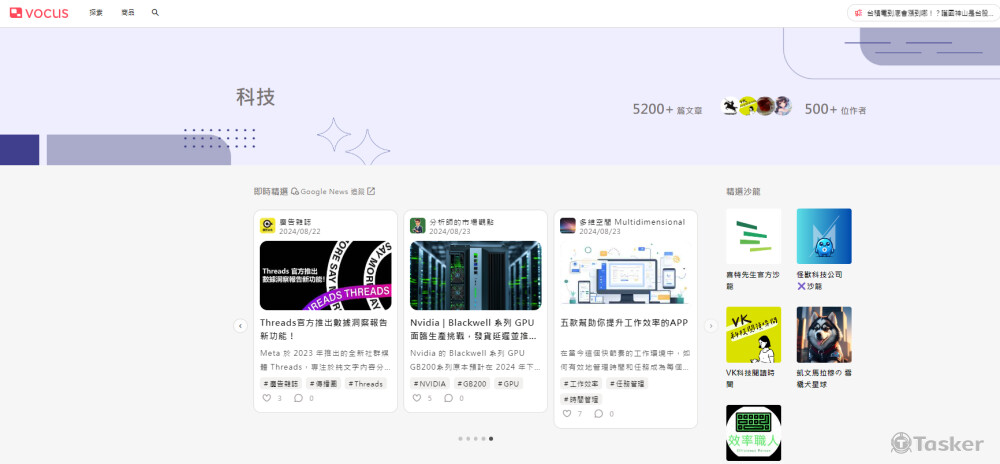Open the VK tech reading salon thumbnail
The image size is (1000, 464).
pyautogui.click(x=753, y=335)
